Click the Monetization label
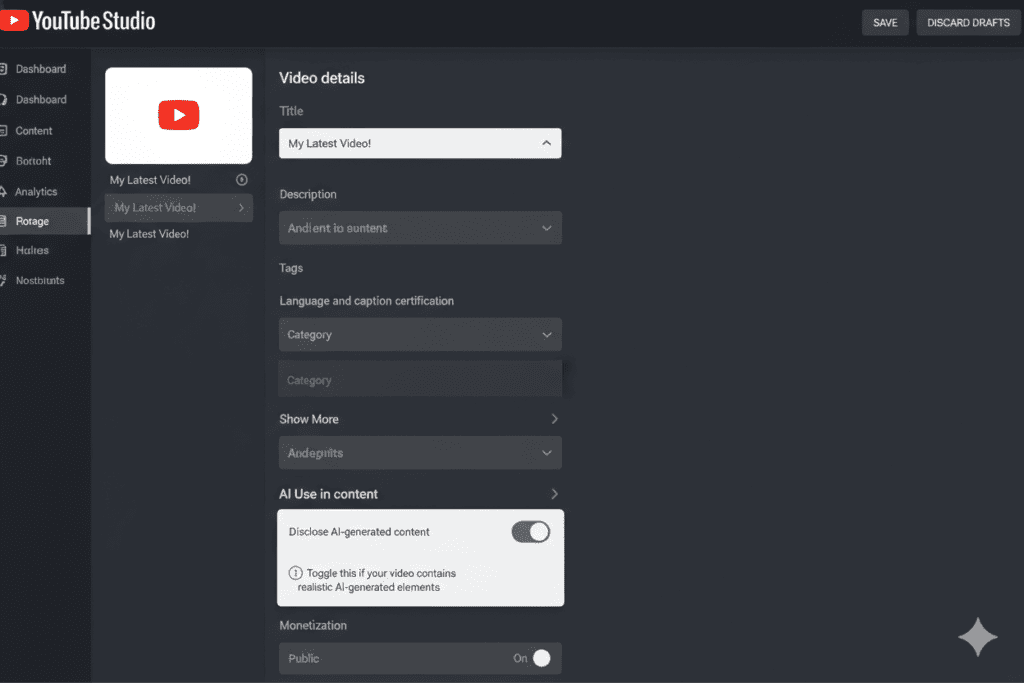Screen dimensions: 1024x683 [313, 626]
